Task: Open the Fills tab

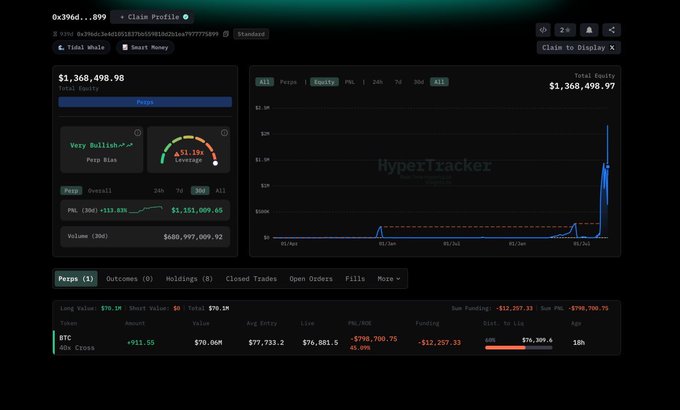Action: coord(355,279)
